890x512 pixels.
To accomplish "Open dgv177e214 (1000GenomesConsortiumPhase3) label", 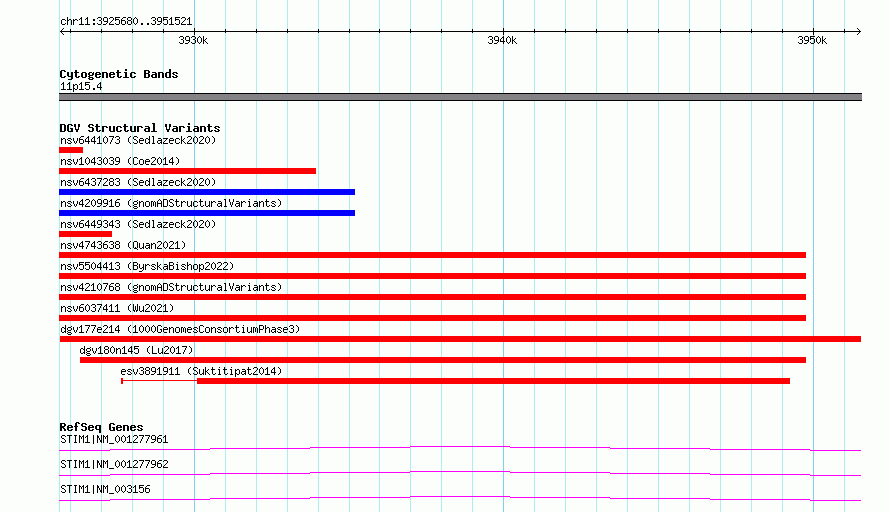I will click(180, 329).
